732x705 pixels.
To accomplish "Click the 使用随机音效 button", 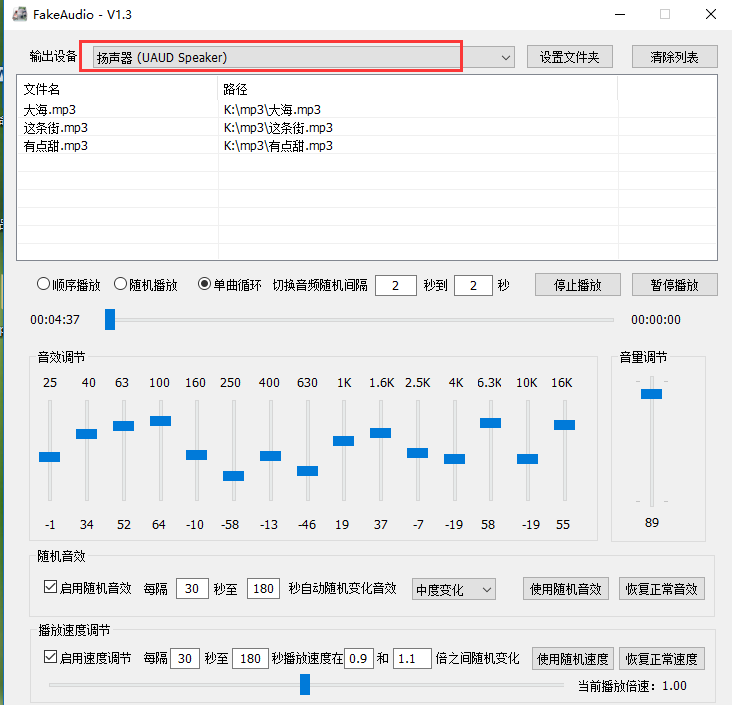I will click(566, 589).
